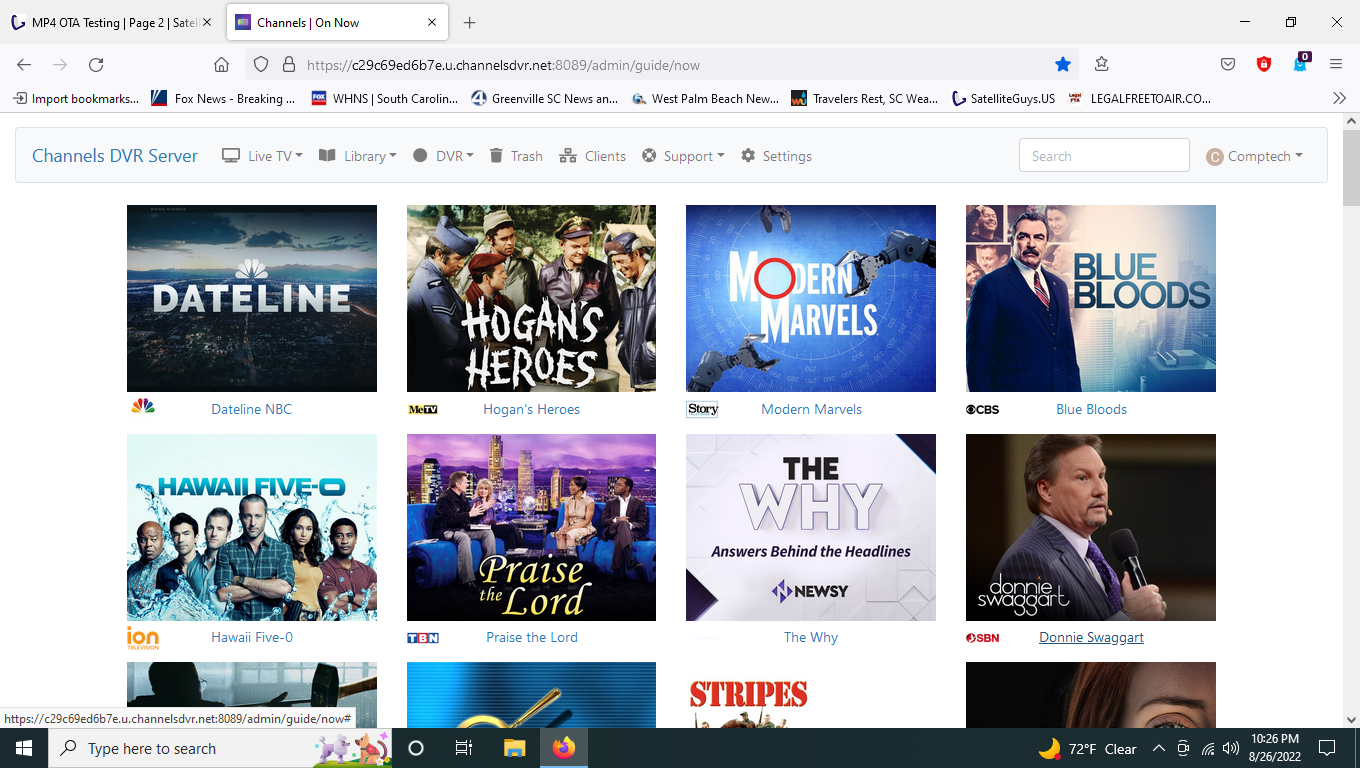This screenshot has width=1360, height=768.
Task: Click the Pocket save icon
Action: click(x=1228, y=64)
